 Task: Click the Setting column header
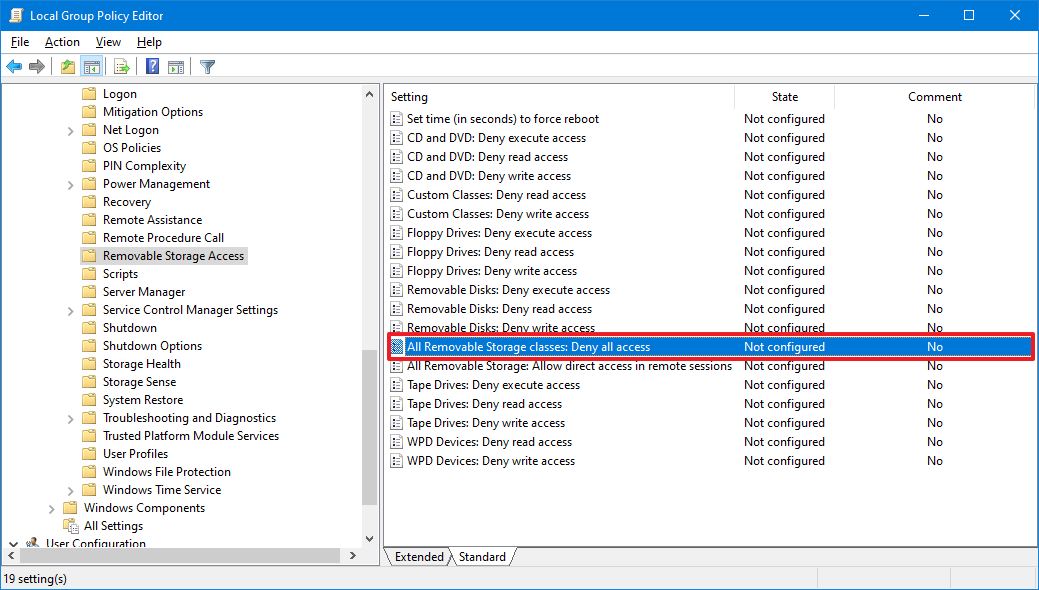560,97
